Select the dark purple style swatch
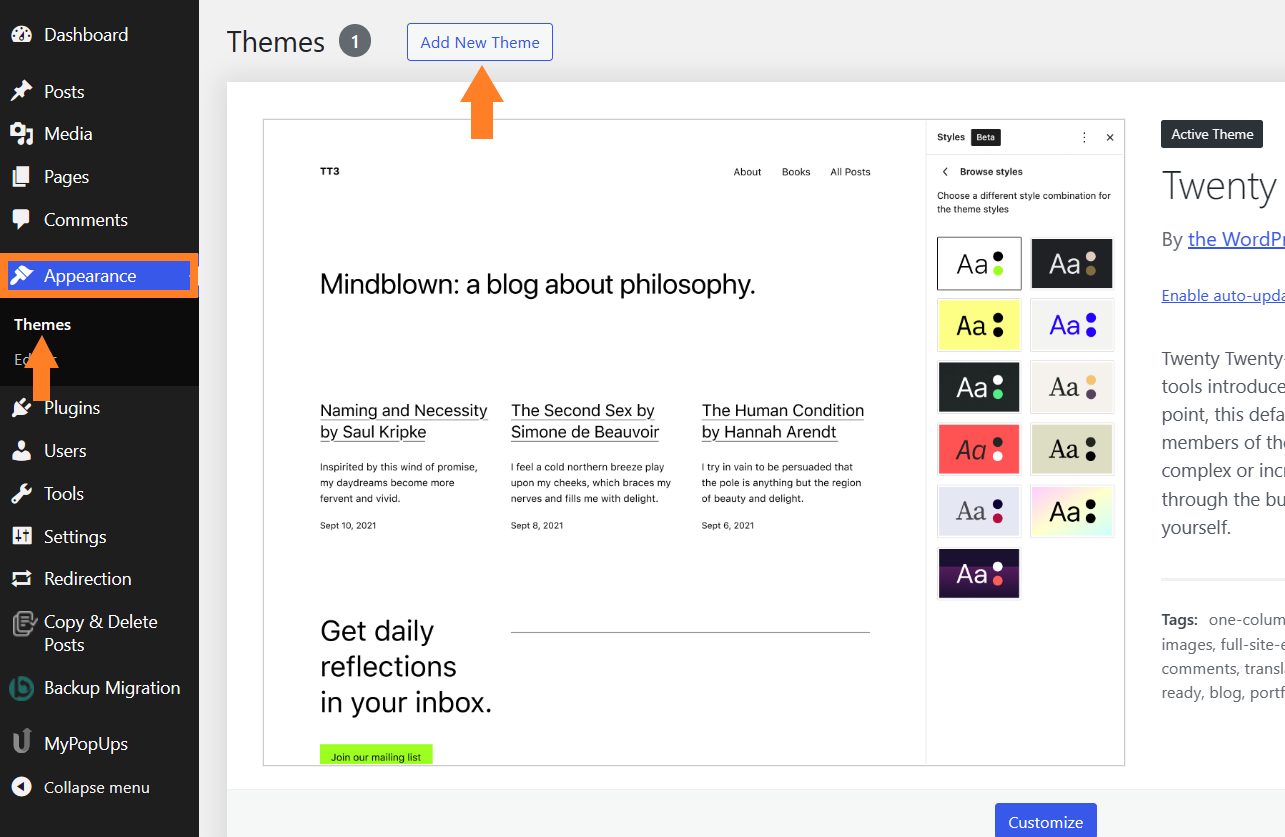 coord(979,573)
